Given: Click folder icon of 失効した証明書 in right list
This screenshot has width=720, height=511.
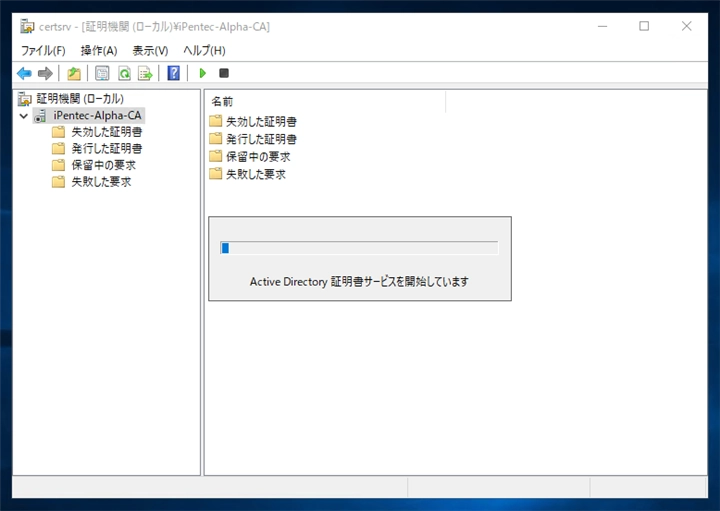Looking at the screenshot, I should [215, 121].
